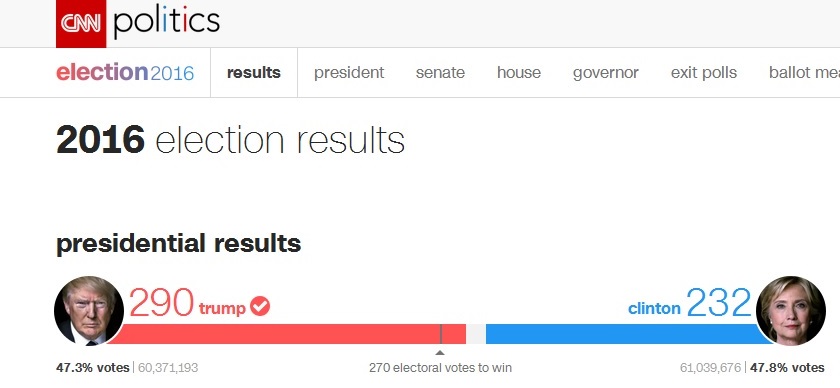840x388 pixels.
Task: Click the 270 votes triangle marker
Action: pyautogui.click(x=440, y=353)
